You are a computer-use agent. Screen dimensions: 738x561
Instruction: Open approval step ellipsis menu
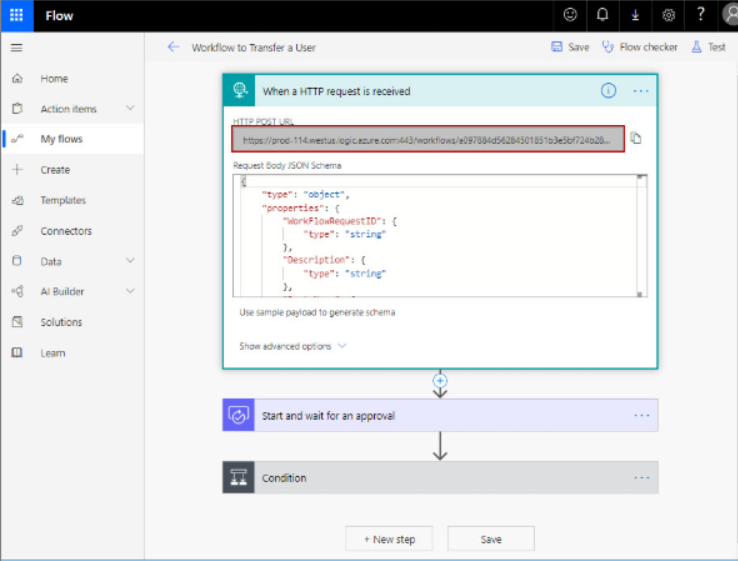(x=642, y=416)
